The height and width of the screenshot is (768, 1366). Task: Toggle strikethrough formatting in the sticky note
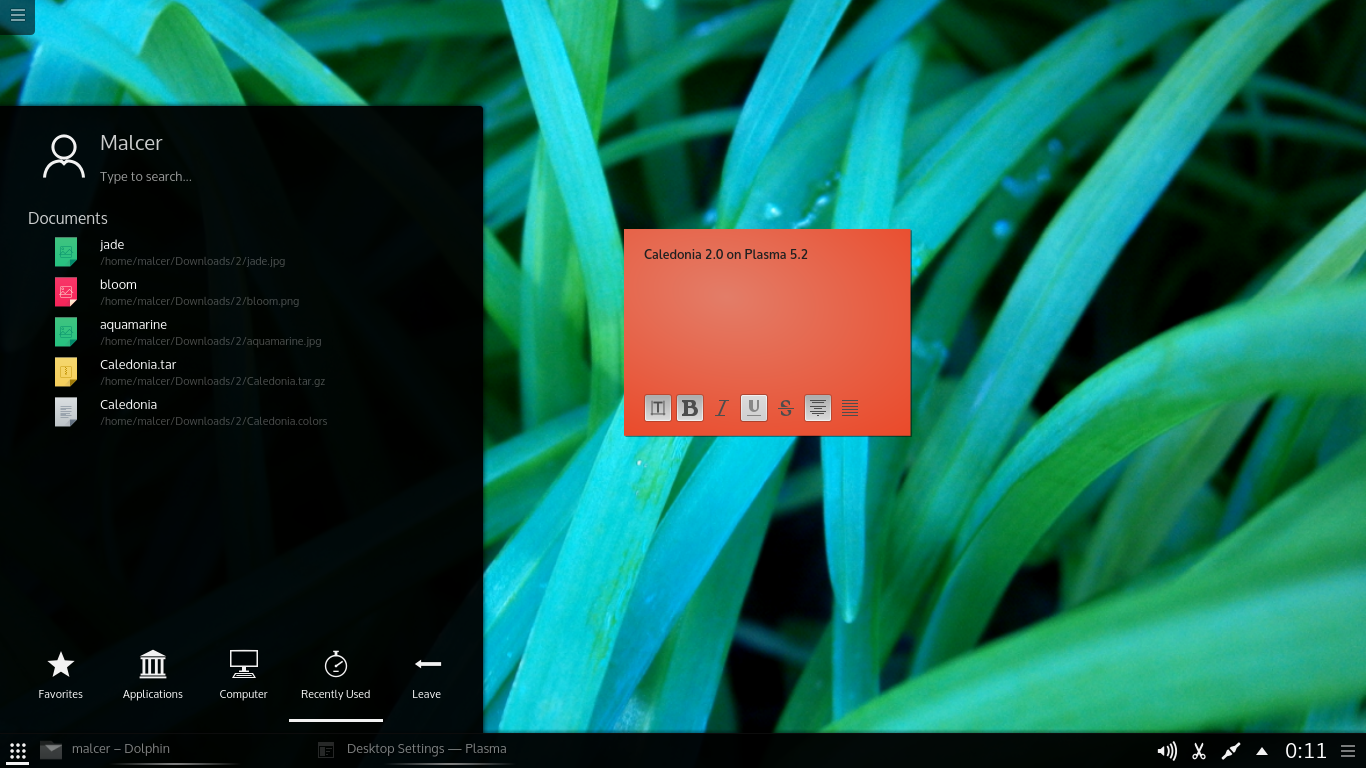tap(786, 408)
